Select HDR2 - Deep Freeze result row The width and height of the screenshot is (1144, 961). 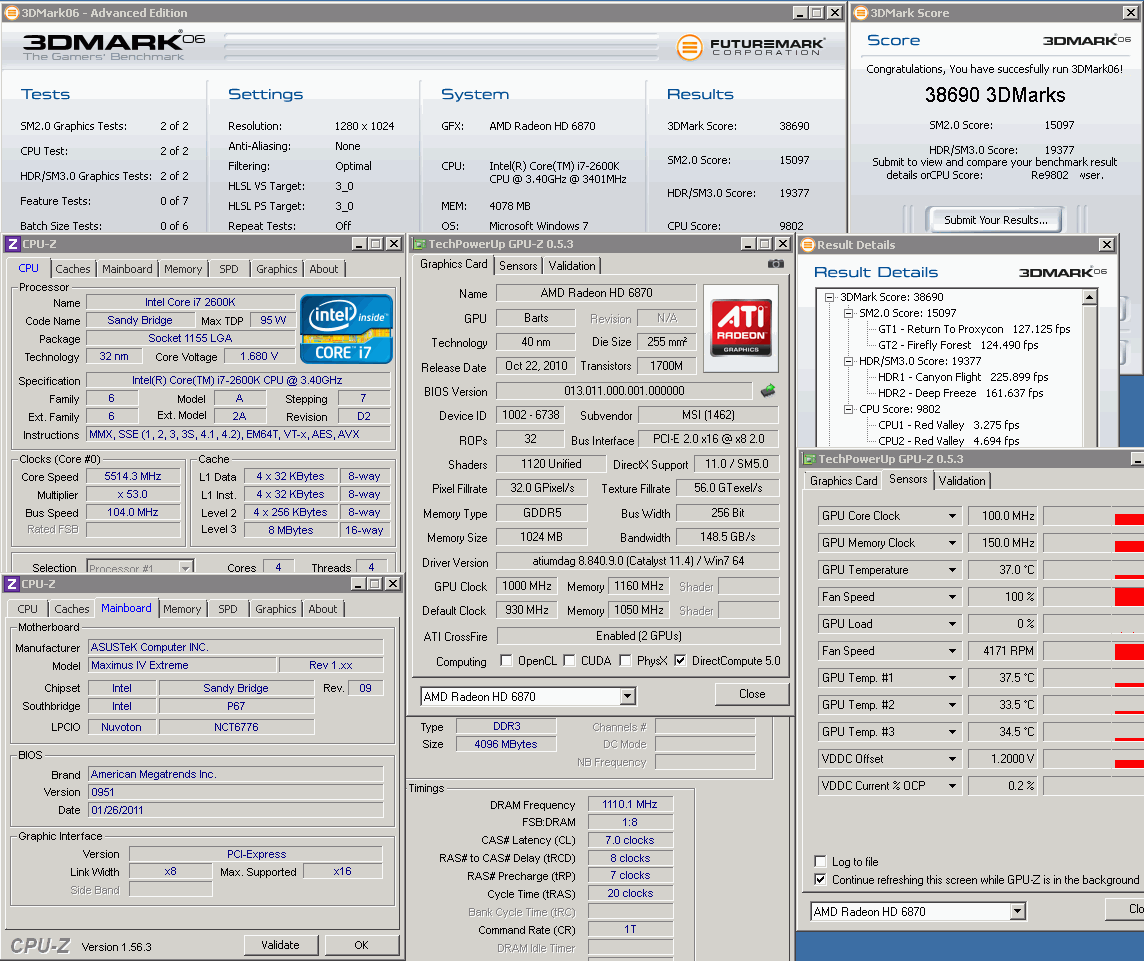[960, 393]
